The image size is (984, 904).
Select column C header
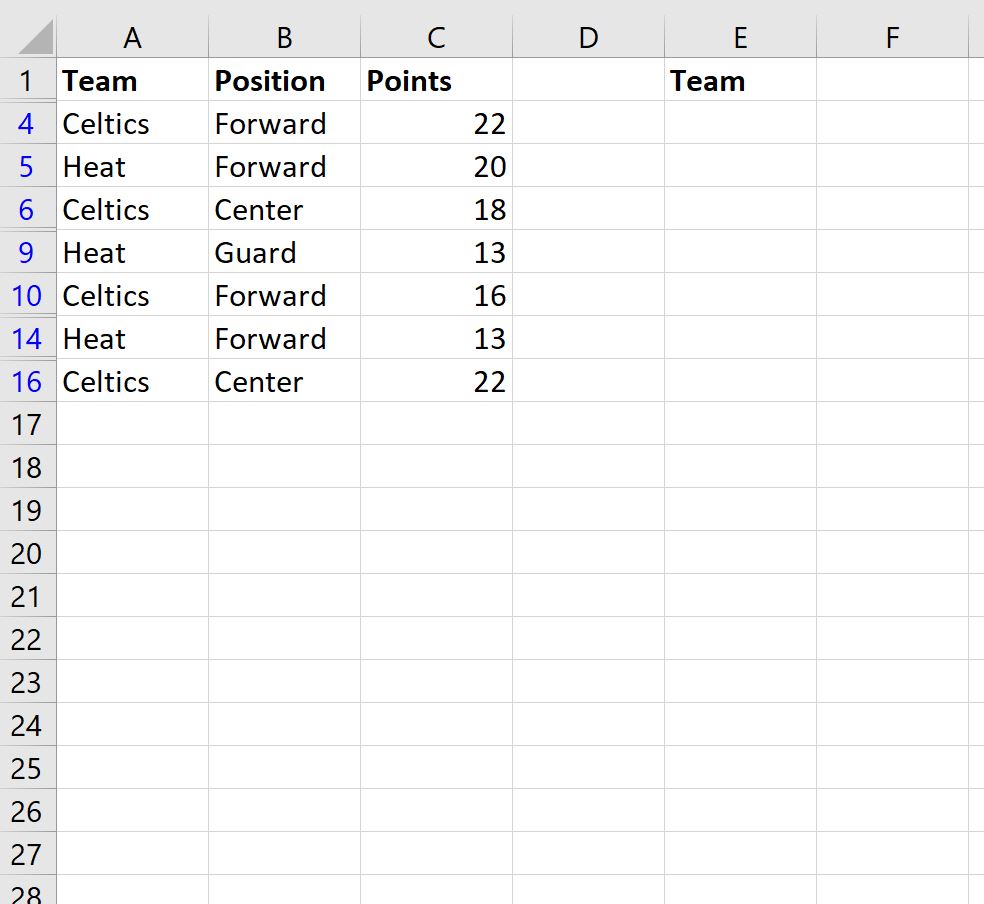coord(435,37)
